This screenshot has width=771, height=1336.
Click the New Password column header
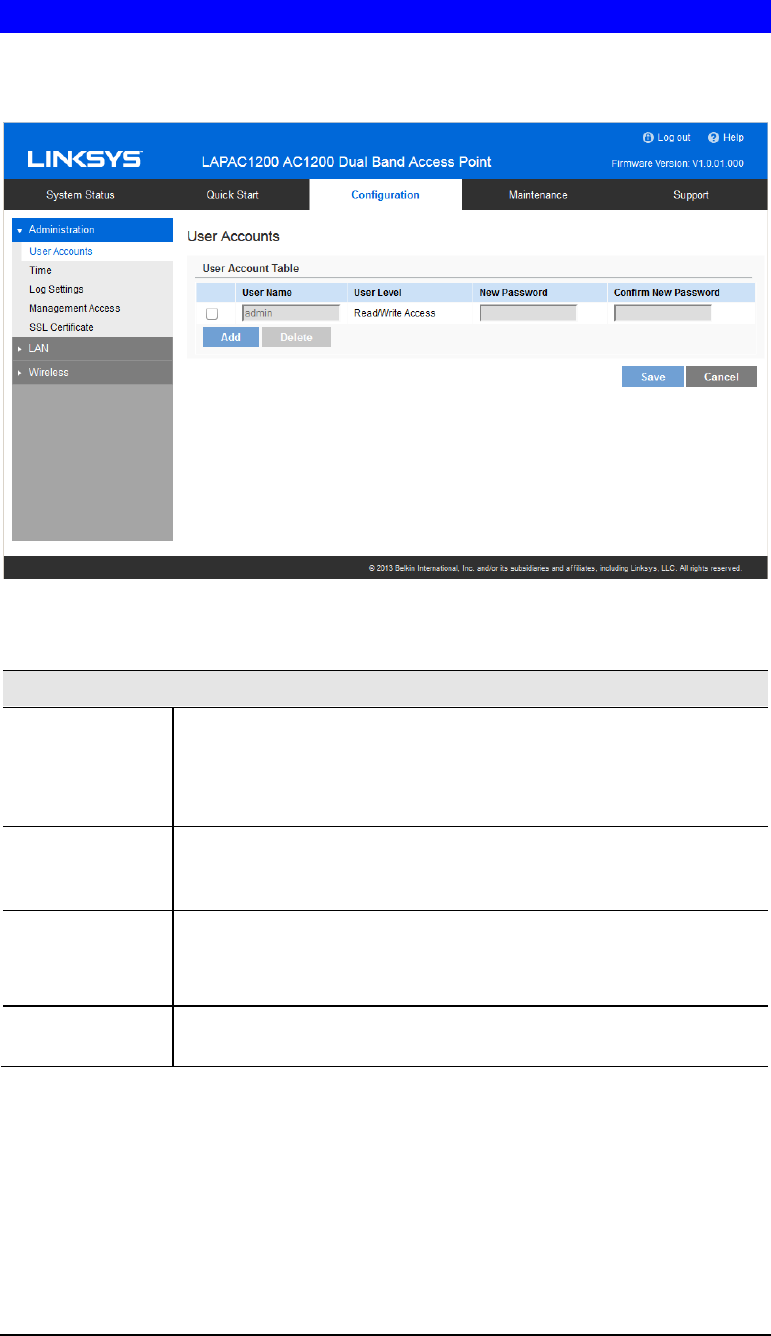[514, 293]
